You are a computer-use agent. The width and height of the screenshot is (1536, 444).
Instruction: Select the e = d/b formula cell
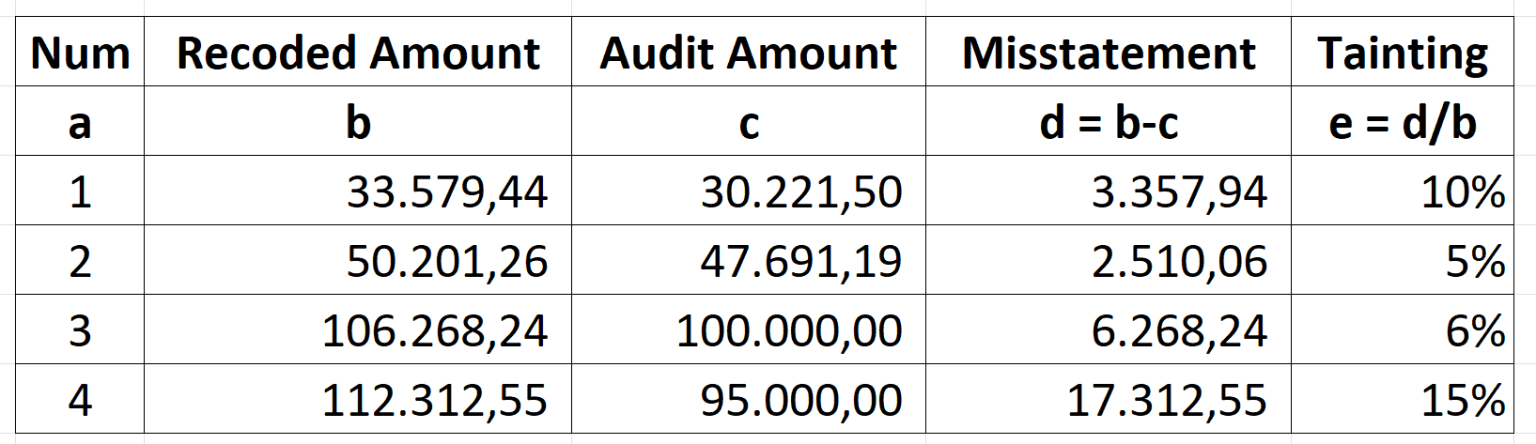pyautogui.click(x=1402, y=125)
